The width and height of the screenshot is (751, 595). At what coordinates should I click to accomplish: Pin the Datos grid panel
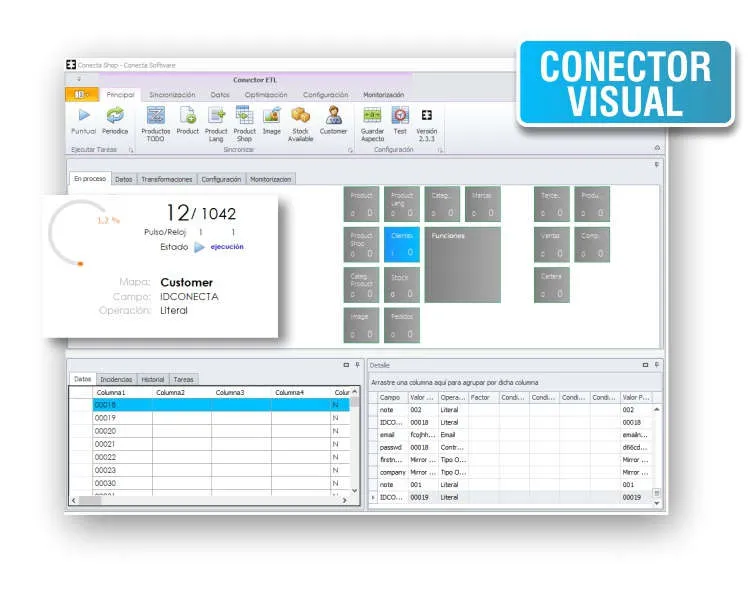tap(357, 365)
